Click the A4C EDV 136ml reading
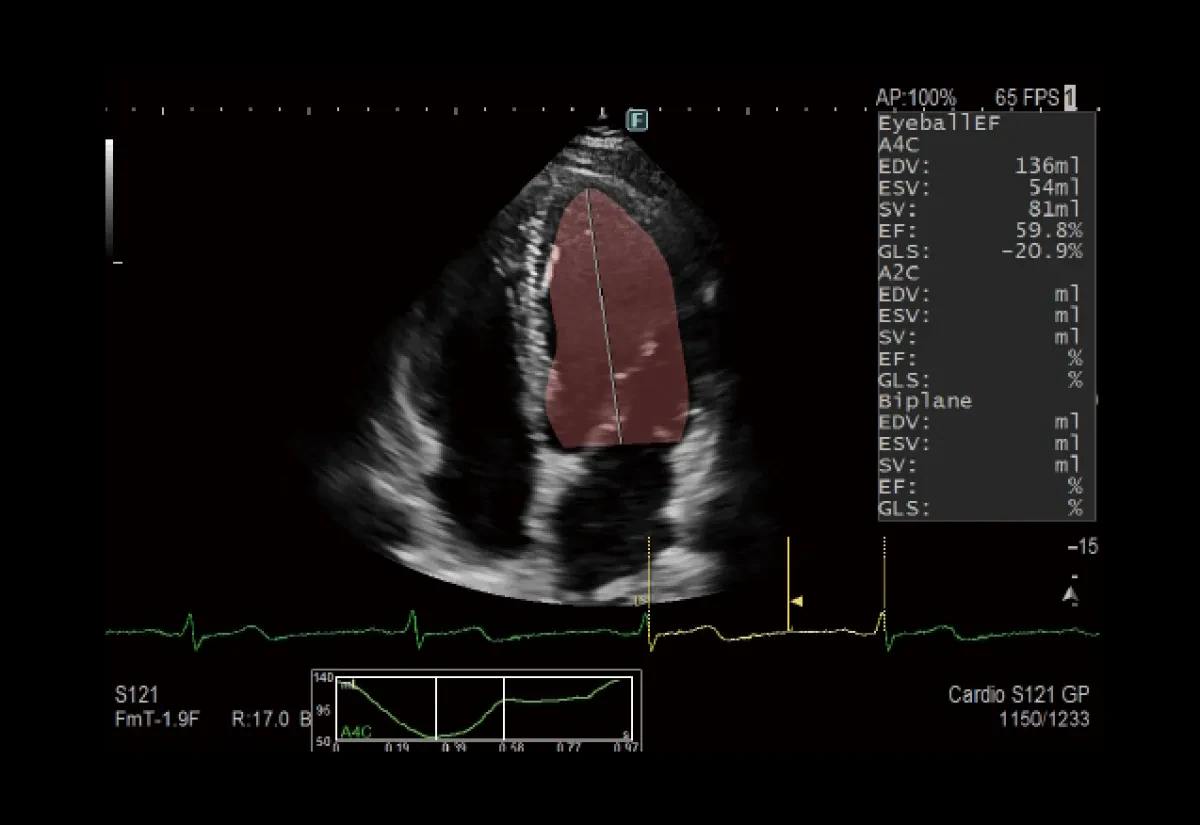The width and height of the screenshot is (1200, 825). point(1048,166)
